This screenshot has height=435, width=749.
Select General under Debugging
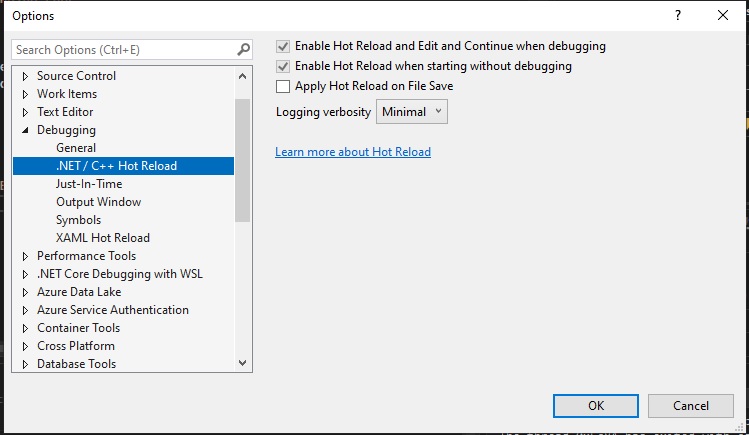click(76, 148)
